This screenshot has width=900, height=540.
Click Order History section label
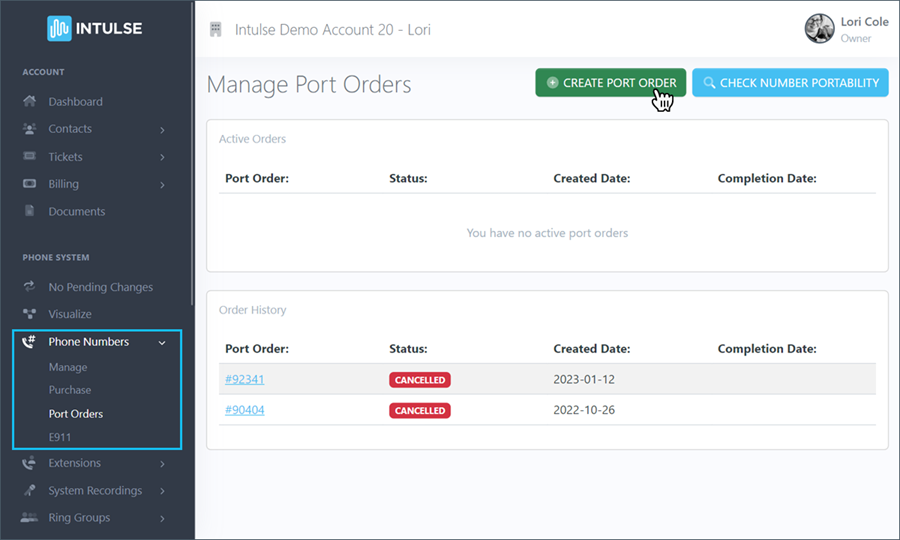point(253,310)
